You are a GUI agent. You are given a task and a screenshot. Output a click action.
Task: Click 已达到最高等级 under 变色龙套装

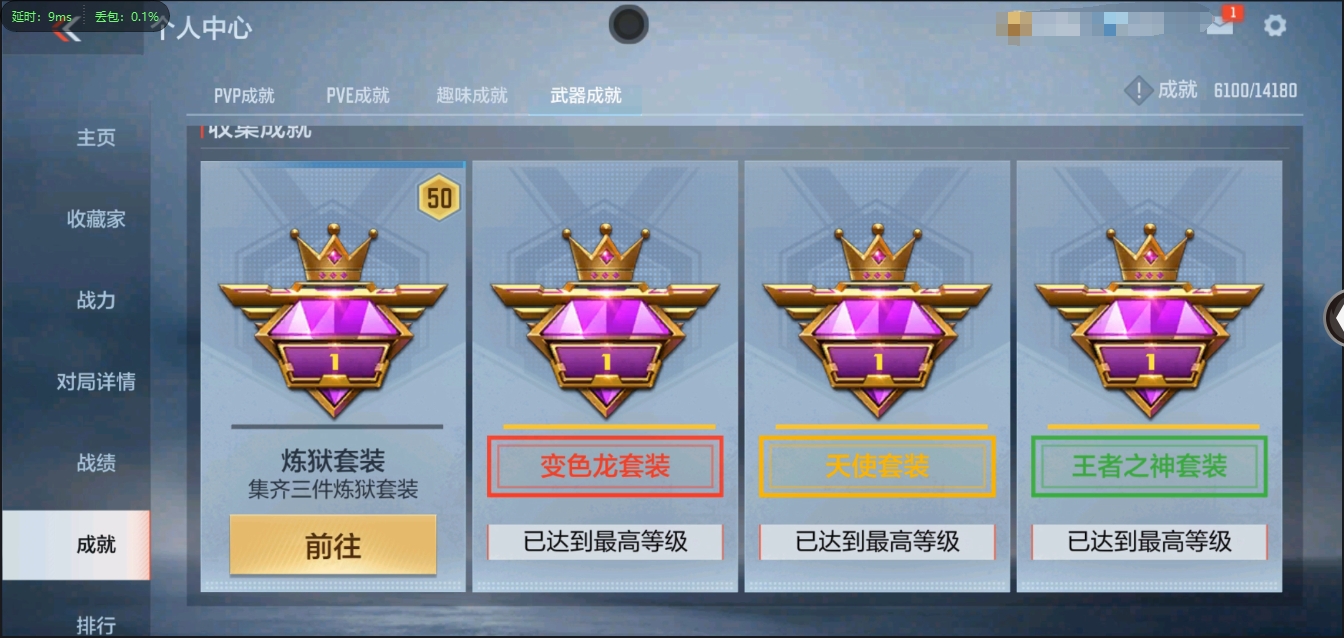pyautogui.click(x=605, y=542)
